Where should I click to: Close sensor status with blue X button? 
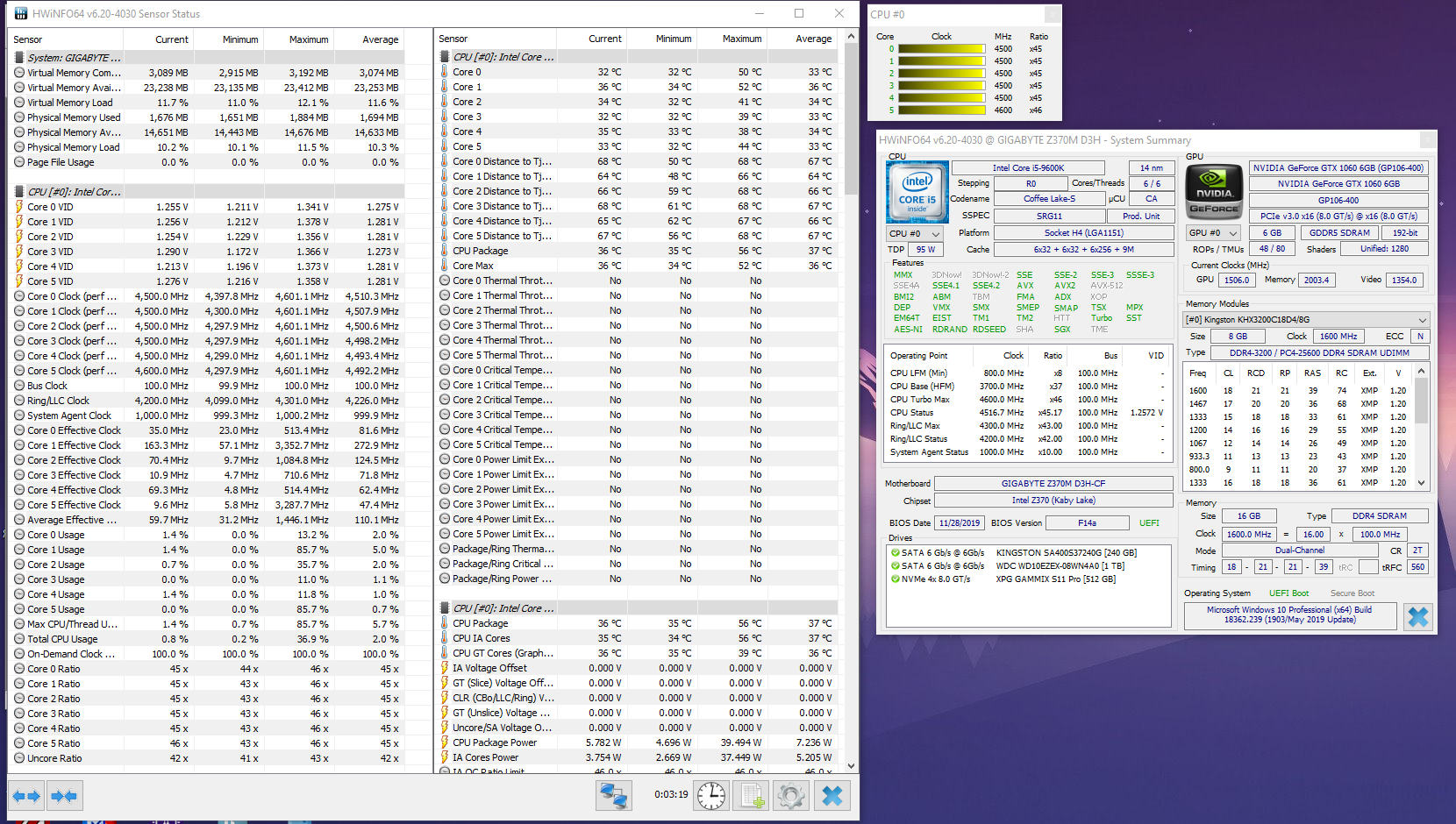[831, 796]
